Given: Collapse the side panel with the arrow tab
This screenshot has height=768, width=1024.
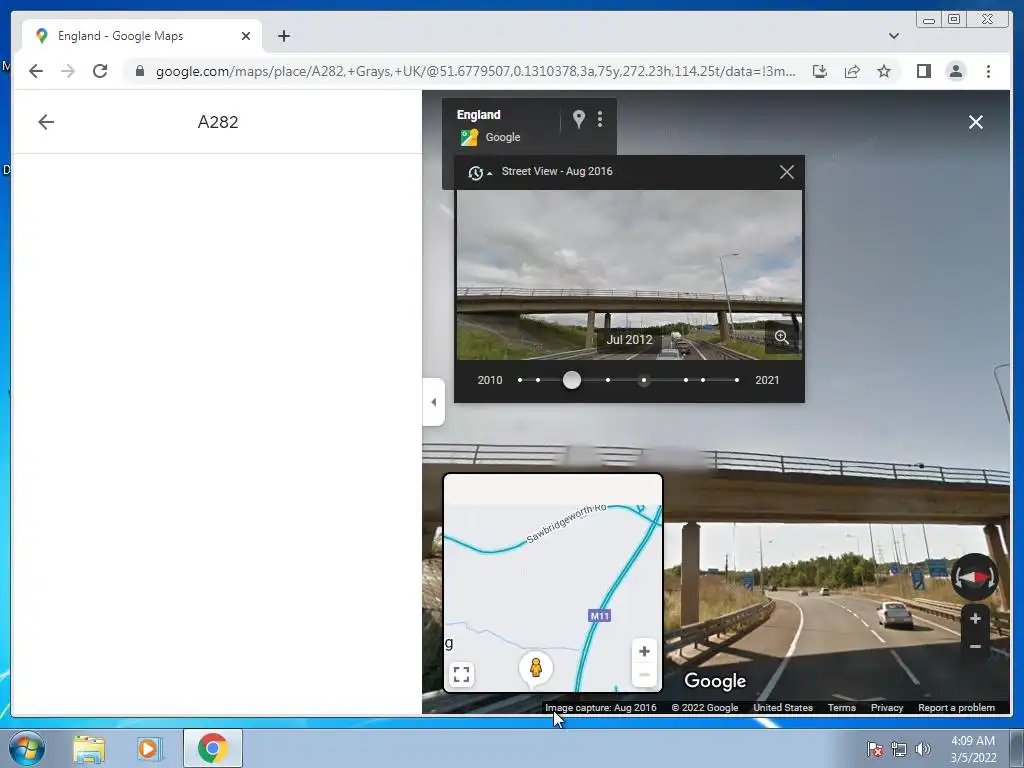Looking at the screenshot, I should coord(434,402).
